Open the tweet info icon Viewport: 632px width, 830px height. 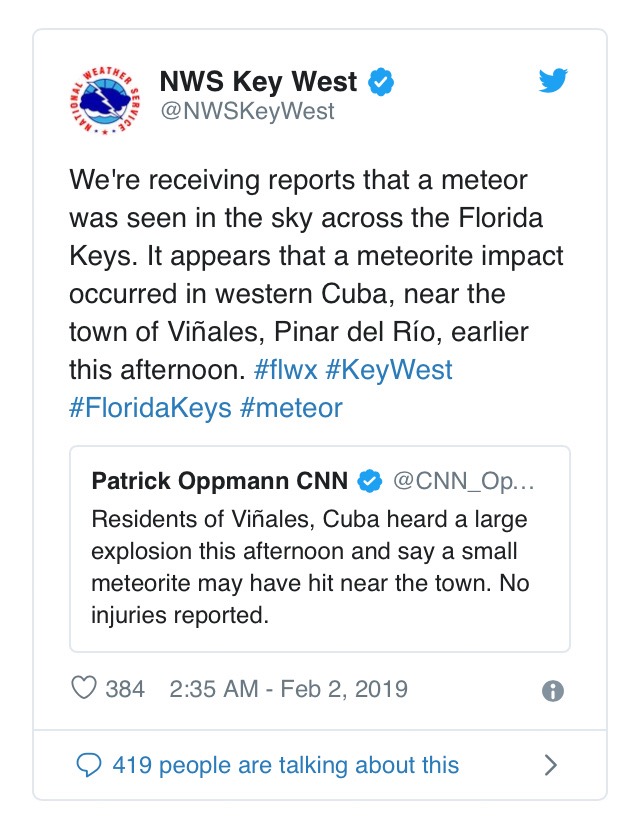pos(552,690)
